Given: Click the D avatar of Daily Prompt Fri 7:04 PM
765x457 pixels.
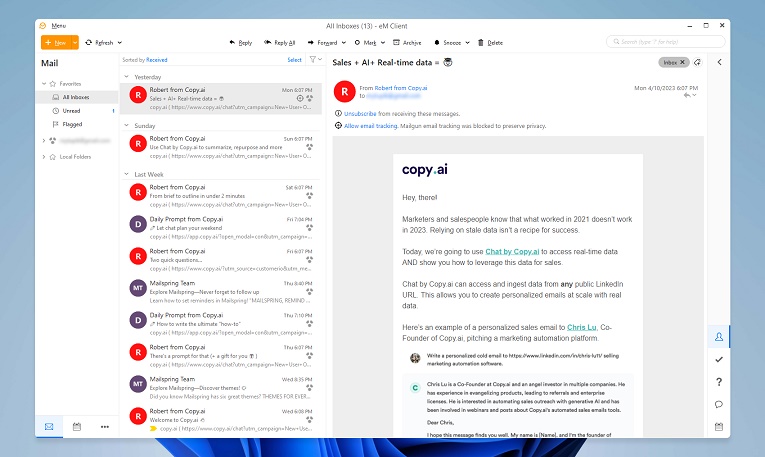Looking at the screenshot, I should (138, 224).
